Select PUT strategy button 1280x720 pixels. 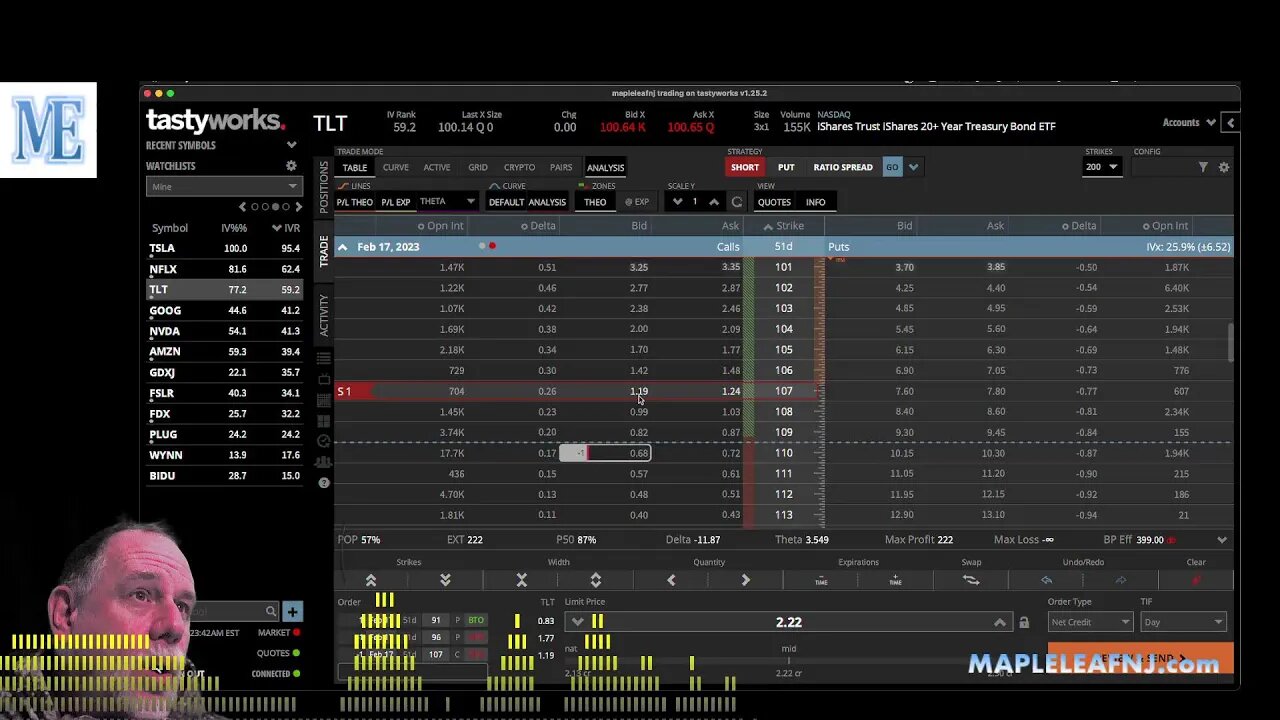coord(786,167)
